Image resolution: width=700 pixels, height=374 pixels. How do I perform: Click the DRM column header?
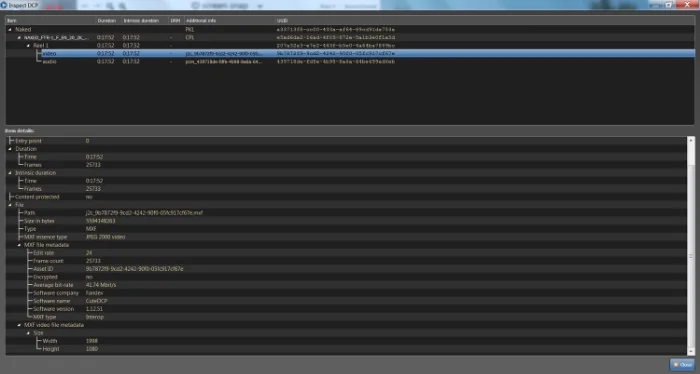tap(176, 21)
